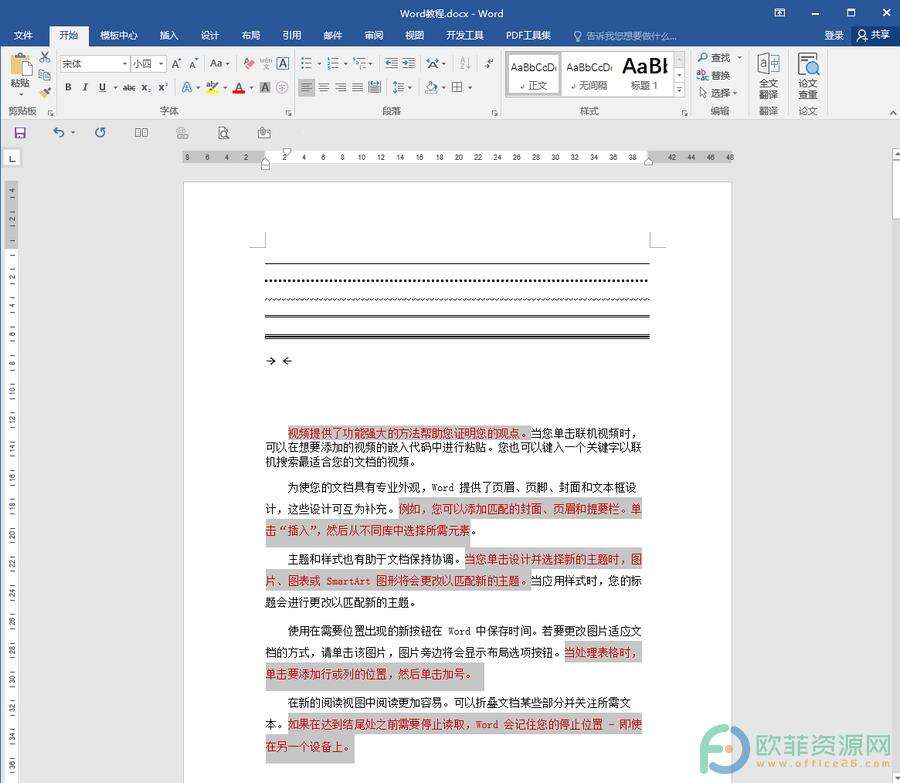Toggle Italic formatting
The image size is (900, 783).
tap(85, 87)
